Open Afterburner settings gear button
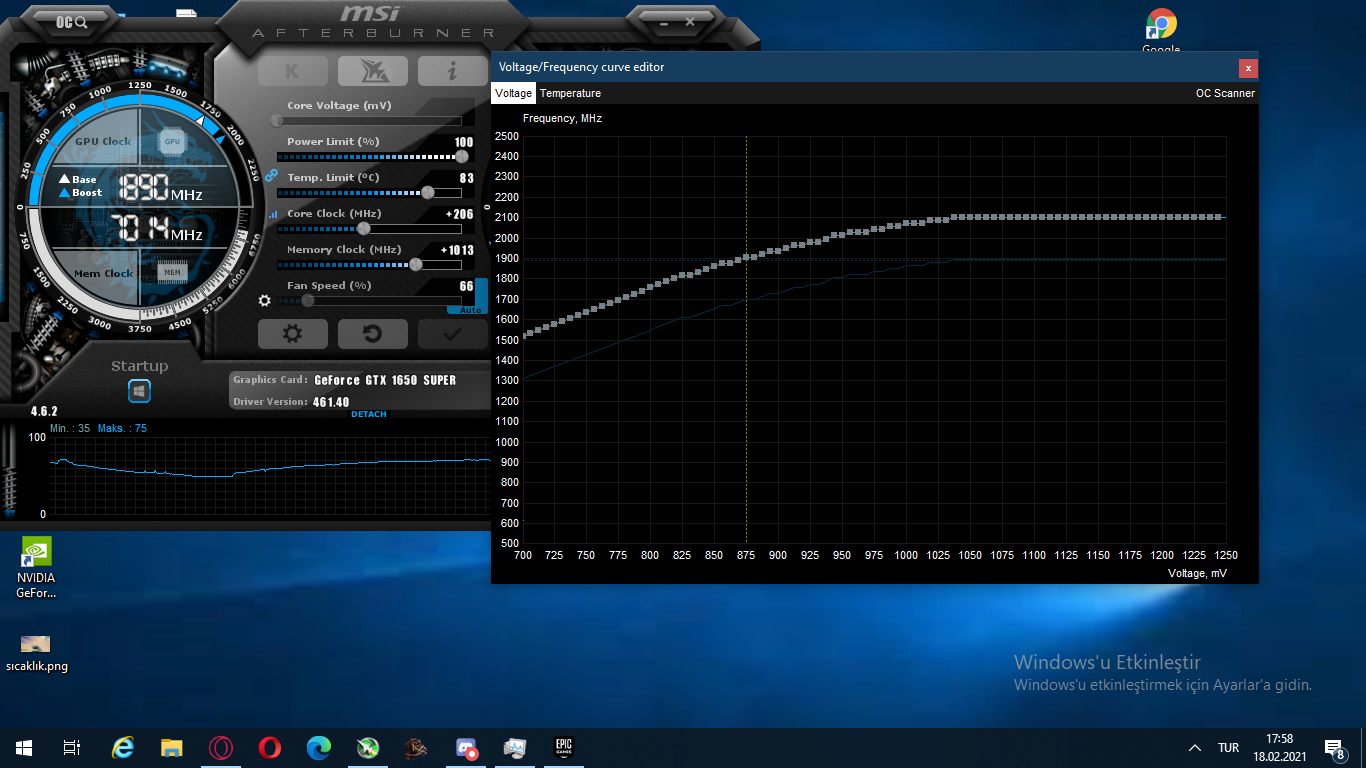1366x768 pixels. click(293, 334)
